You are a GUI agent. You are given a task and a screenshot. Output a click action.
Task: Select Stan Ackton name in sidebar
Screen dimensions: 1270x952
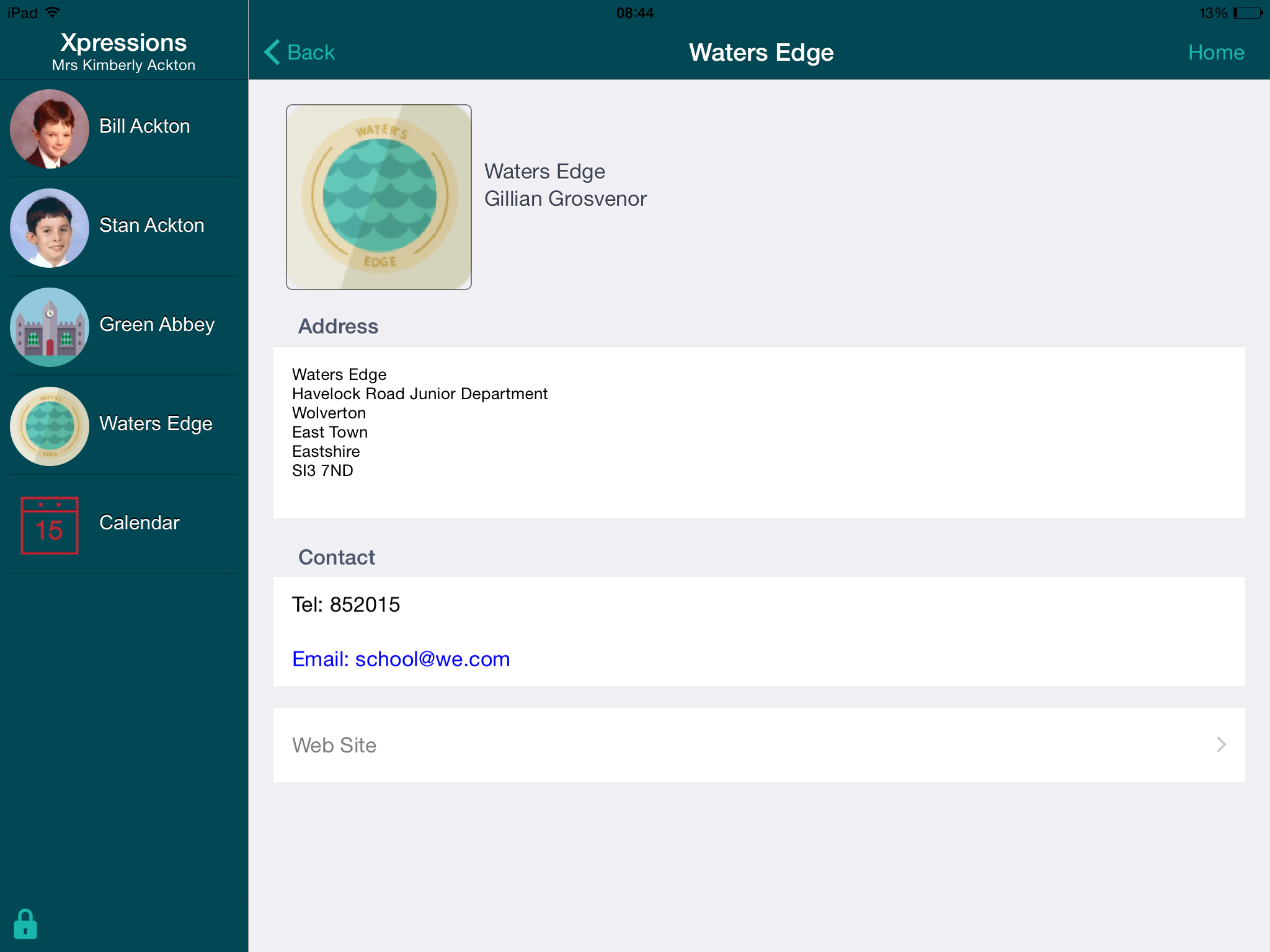pyautogui.click(x=152, y=225)
